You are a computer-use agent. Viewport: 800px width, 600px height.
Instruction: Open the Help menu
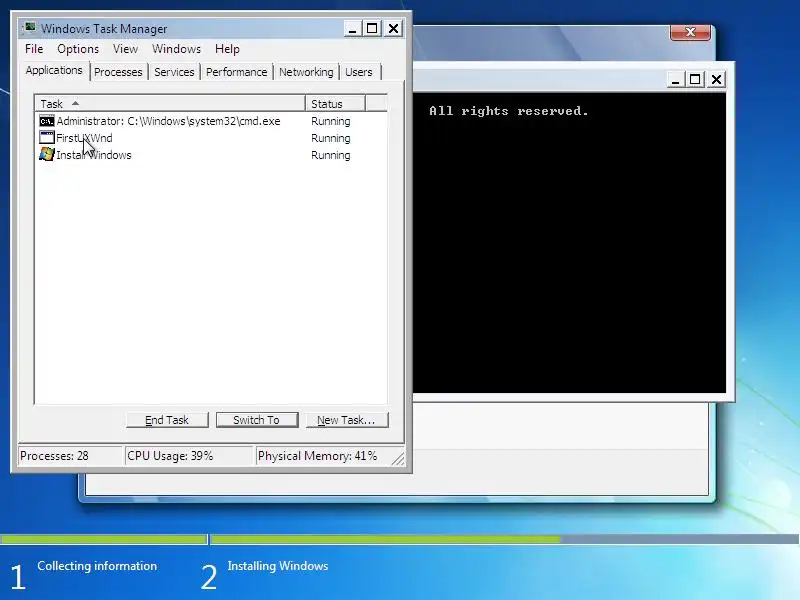[x=227, y=49]
